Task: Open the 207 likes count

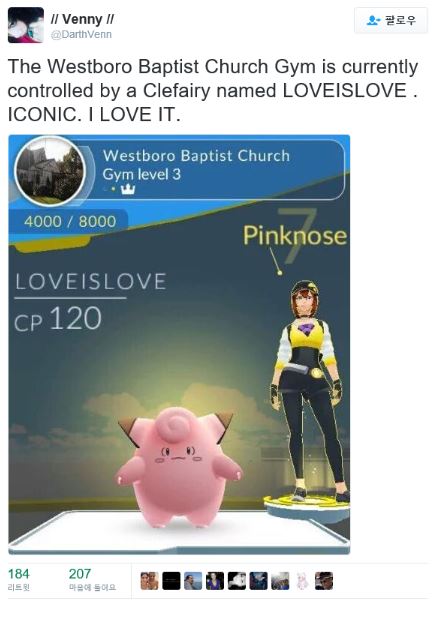Action: (92, 578)
